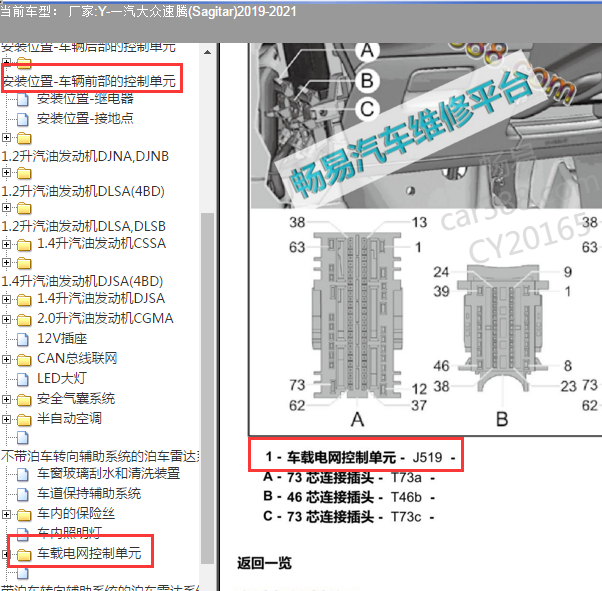Screen dimensions: 602x591
Task: Select 安装位置-车辆前部的控制单元 entry
Action: pos(89,81)
